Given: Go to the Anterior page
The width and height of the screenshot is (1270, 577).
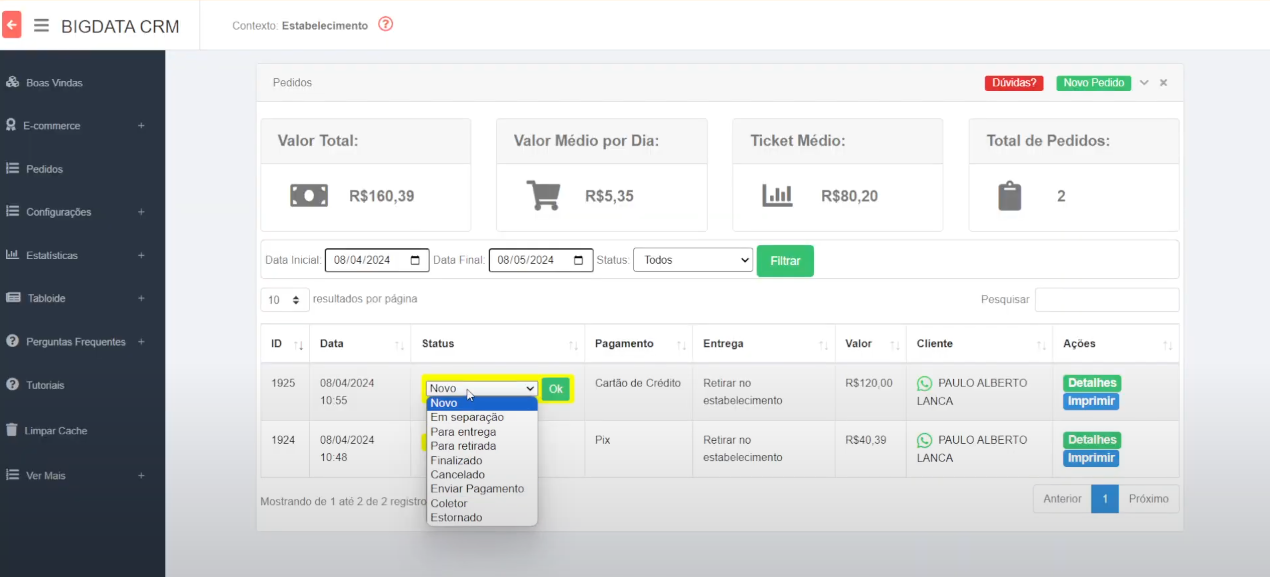Looking at the screenshot, I should (x=1062, y=498).
